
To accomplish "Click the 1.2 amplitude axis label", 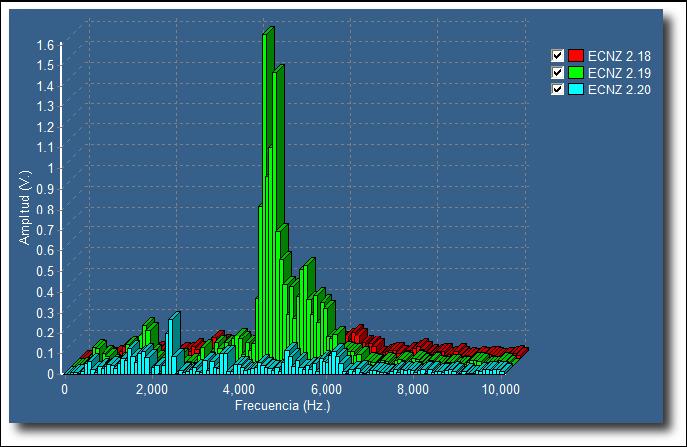I will pos(46,128).
